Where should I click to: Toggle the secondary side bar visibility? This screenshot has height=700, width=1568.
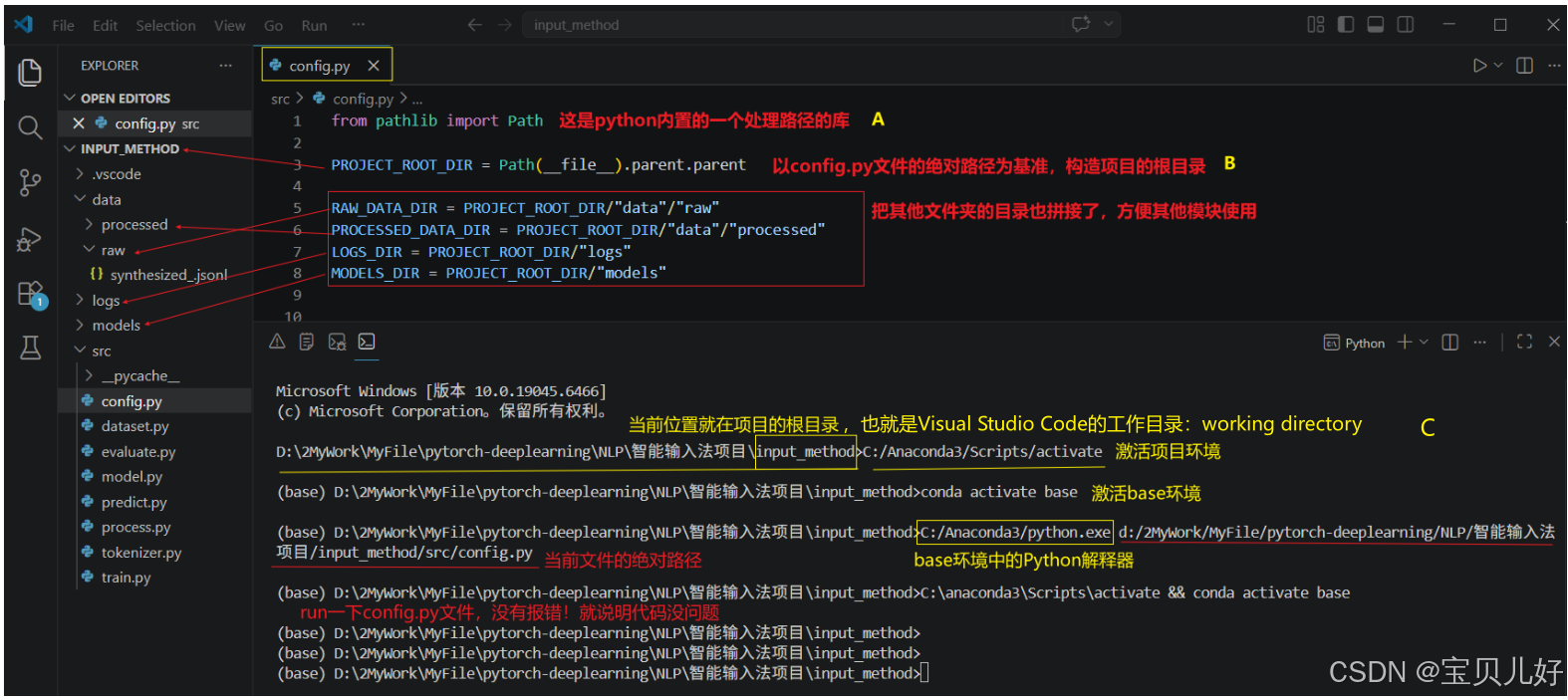pos(1406,25)
